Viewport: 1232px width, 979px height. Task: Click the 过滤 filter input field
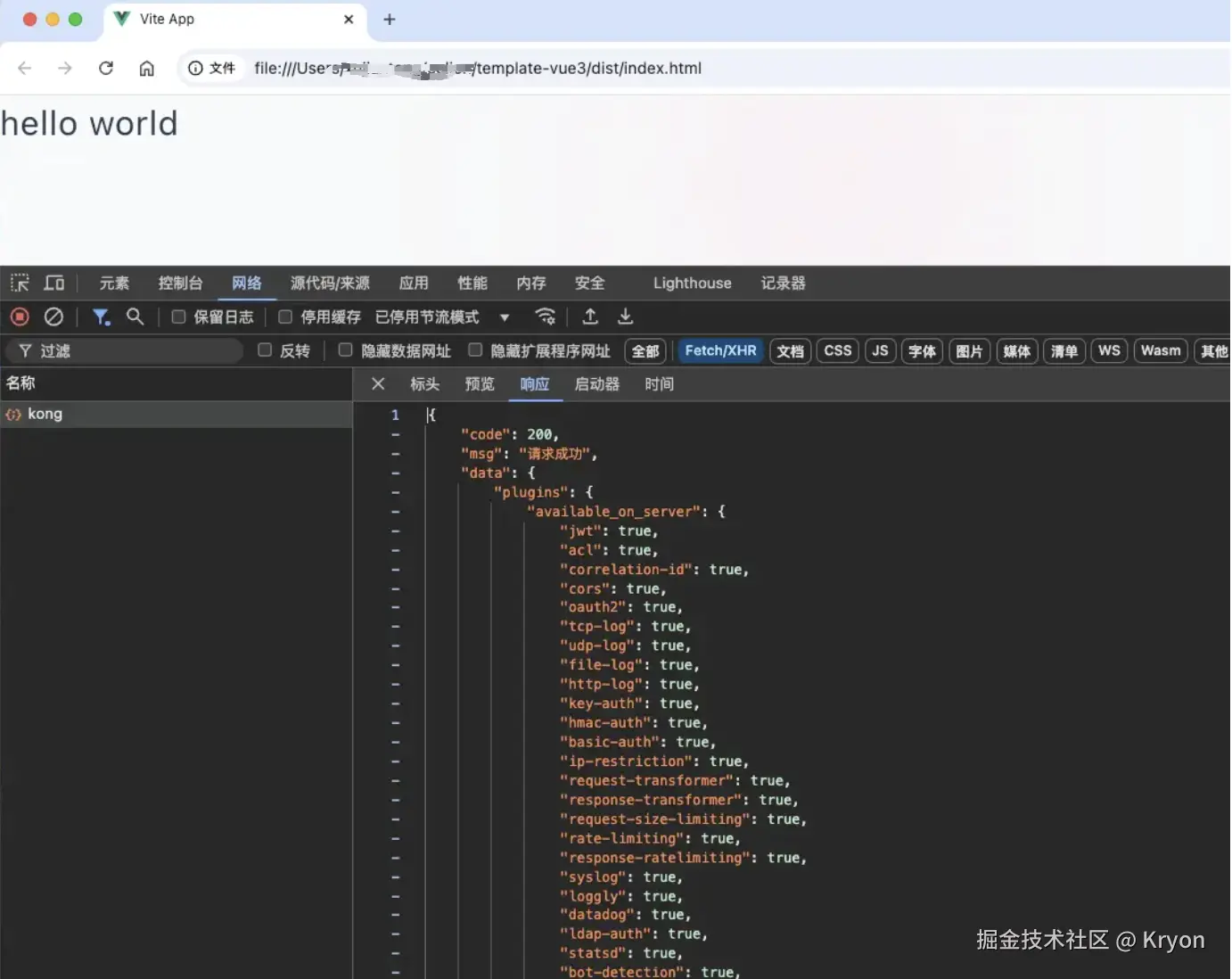[x=125, y=350]
